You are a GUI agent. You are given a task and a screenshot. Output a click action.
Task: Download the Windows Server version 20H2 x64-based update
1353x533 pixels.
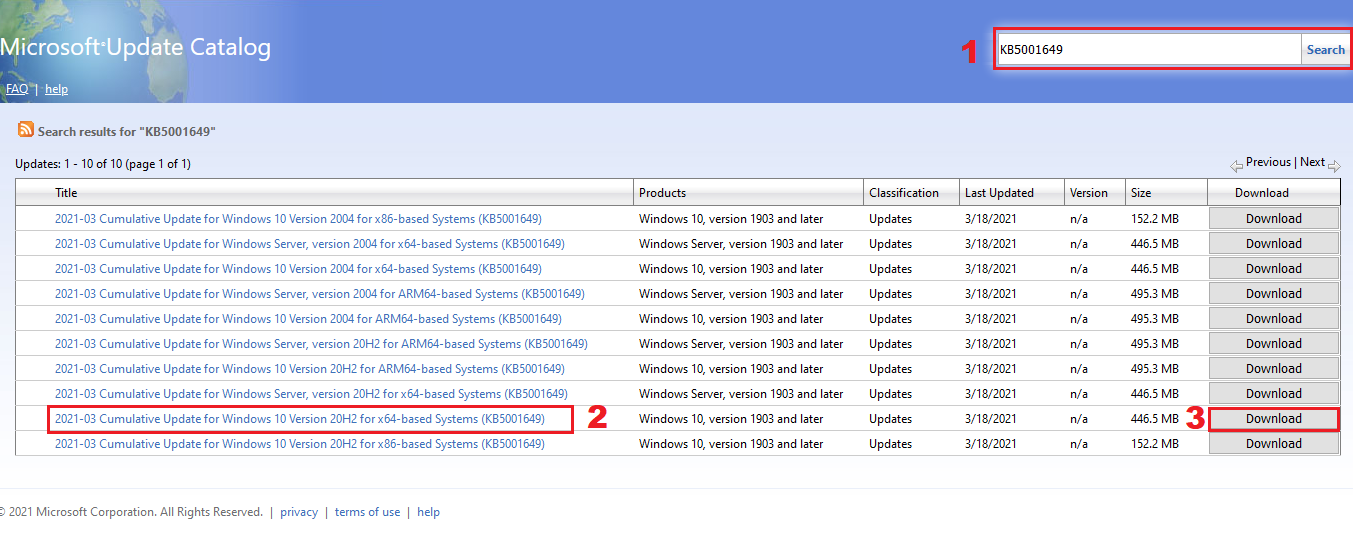pyautogui.click(x=1274, y=394)
